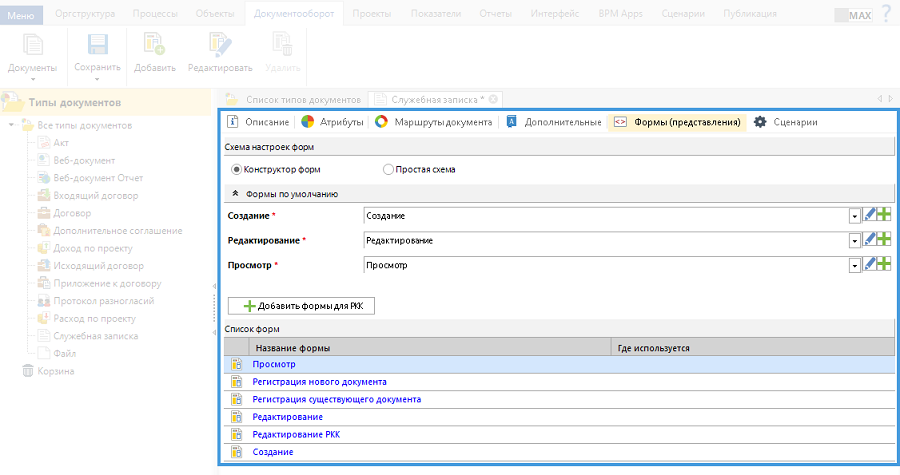The image size is (900, 475).
Task: Click the edit pencil icon for Просмотр form
Action: pos(870,265)
